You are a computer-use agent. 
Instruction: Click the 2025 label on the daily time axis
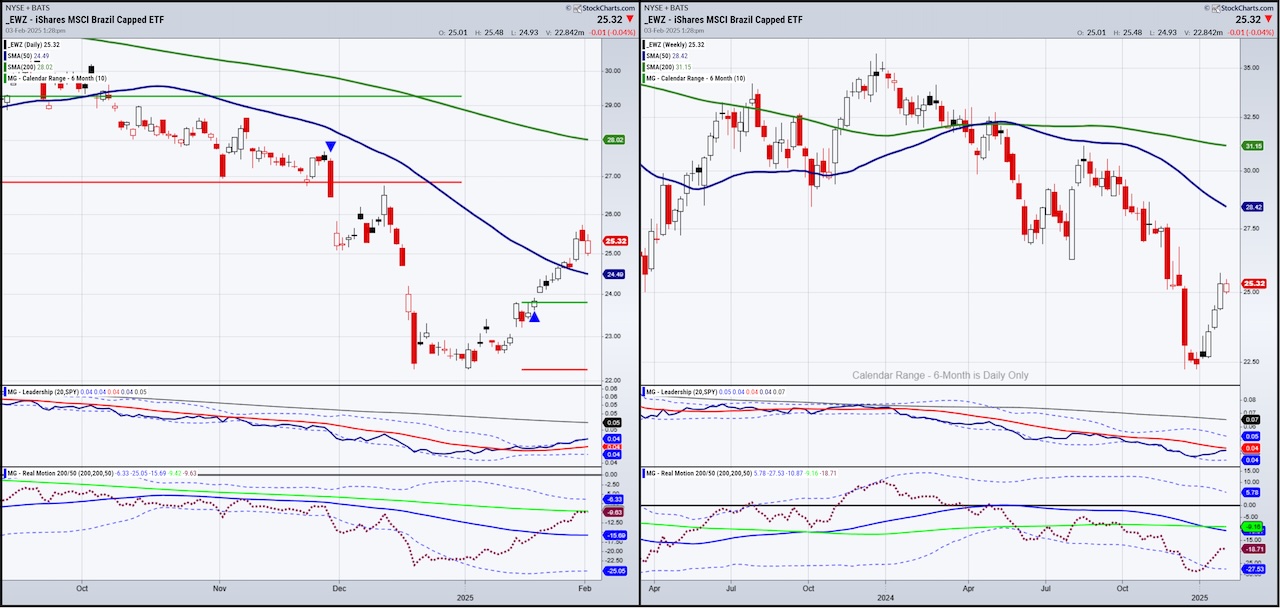tap(463, 598)
